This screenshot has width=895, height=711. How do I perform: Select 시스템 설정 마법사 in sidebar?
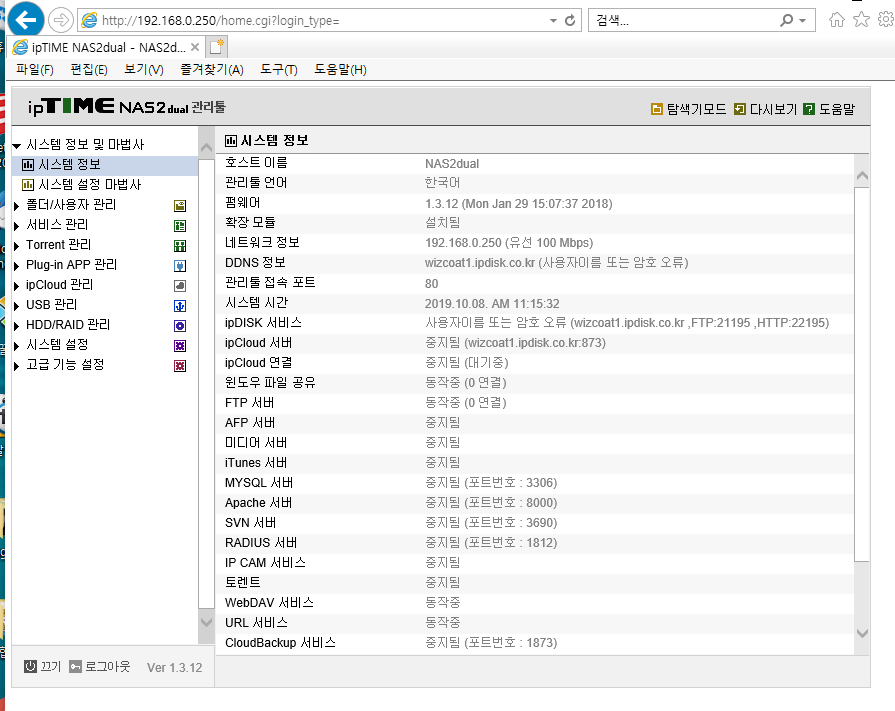81,184
